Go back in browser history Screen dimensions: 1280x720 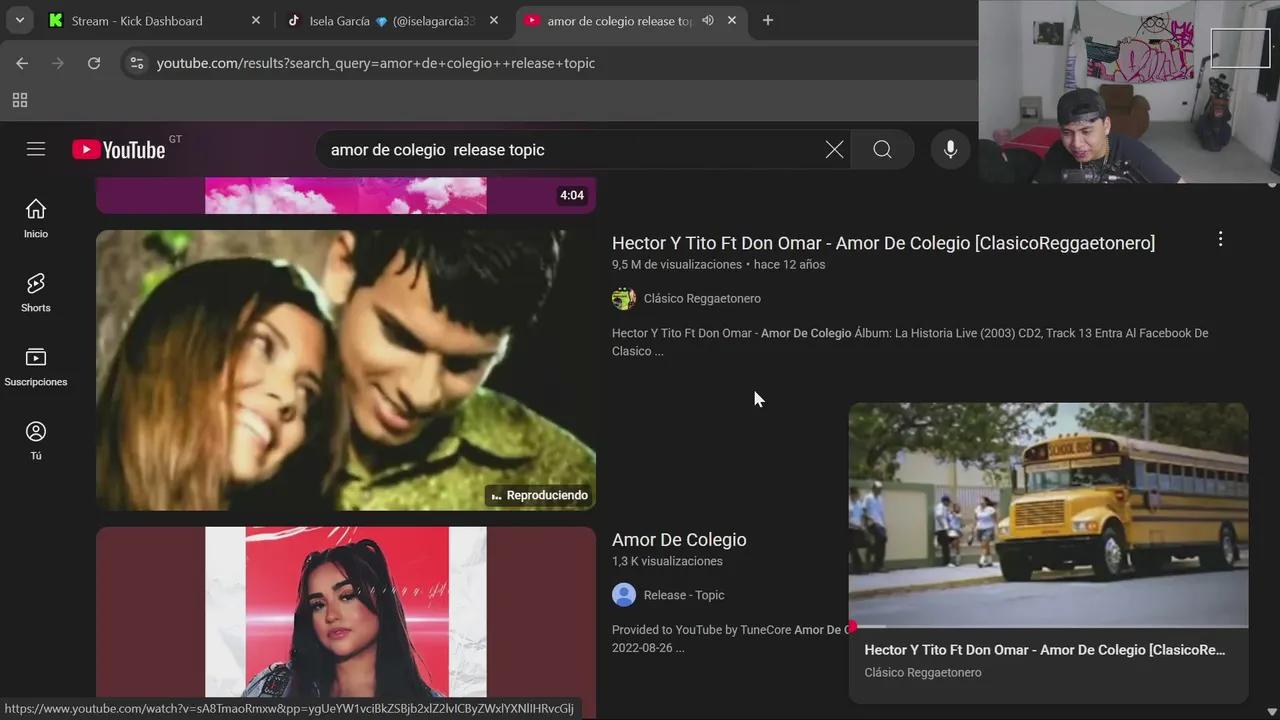(x=22, y=63)
